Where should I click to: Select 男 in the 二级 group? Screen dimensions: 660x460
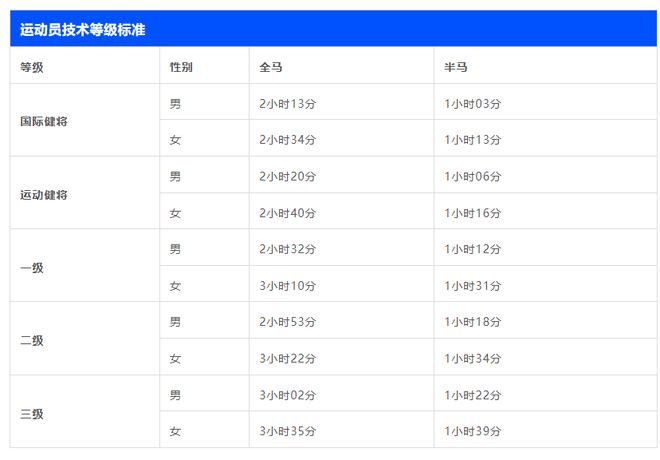[175, 322]
